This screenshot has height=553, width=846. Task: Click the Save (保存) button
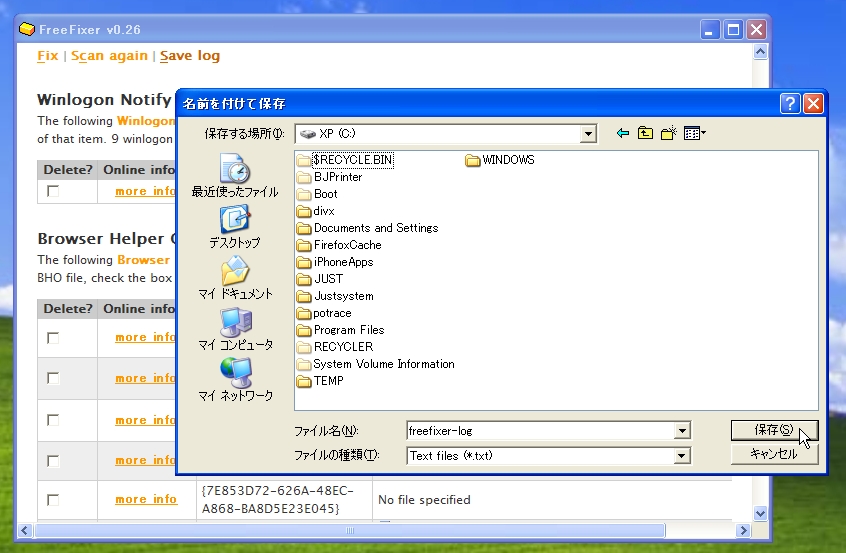774,430
